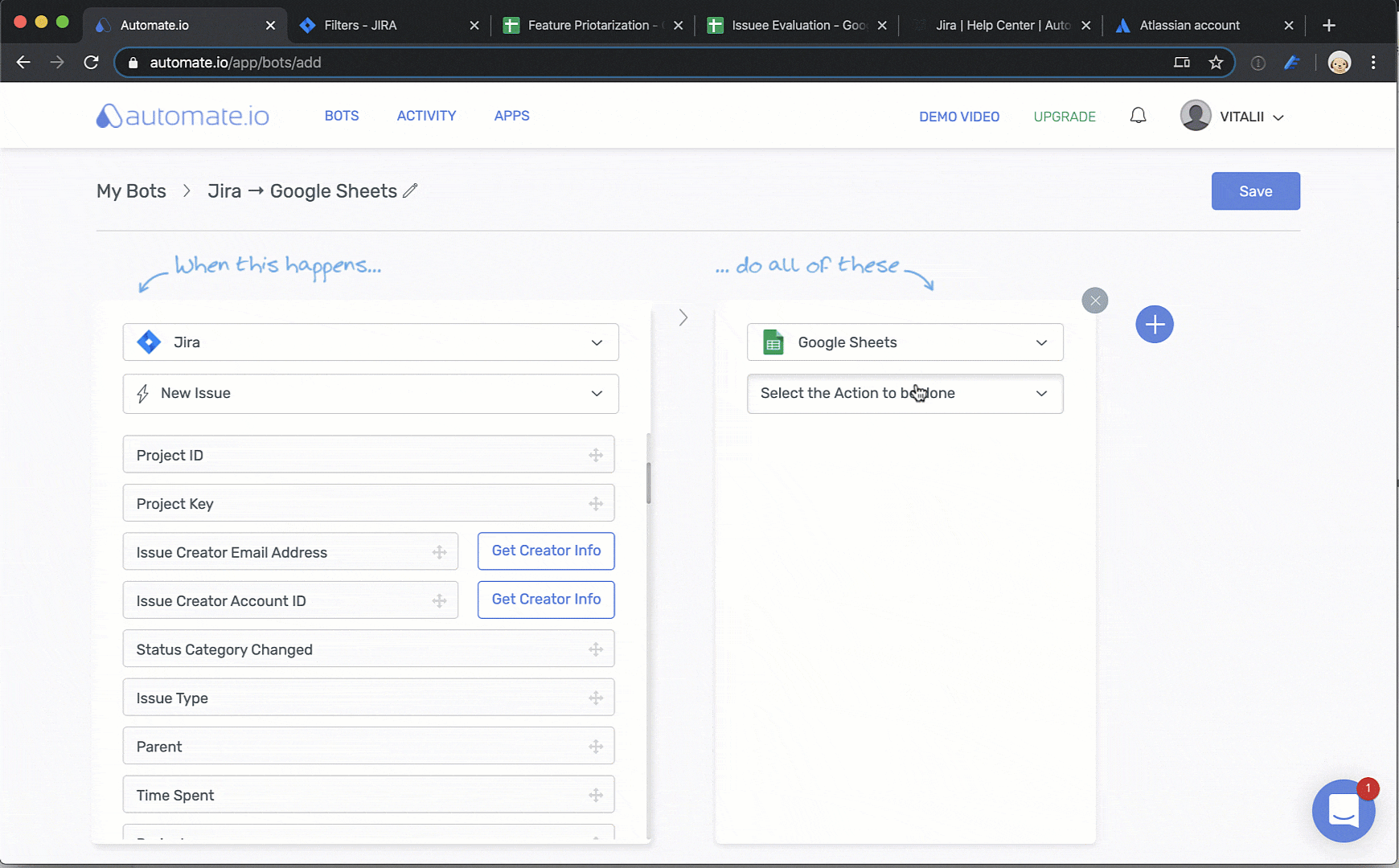Click the user avatar icon

click(x=1196, y=116)
